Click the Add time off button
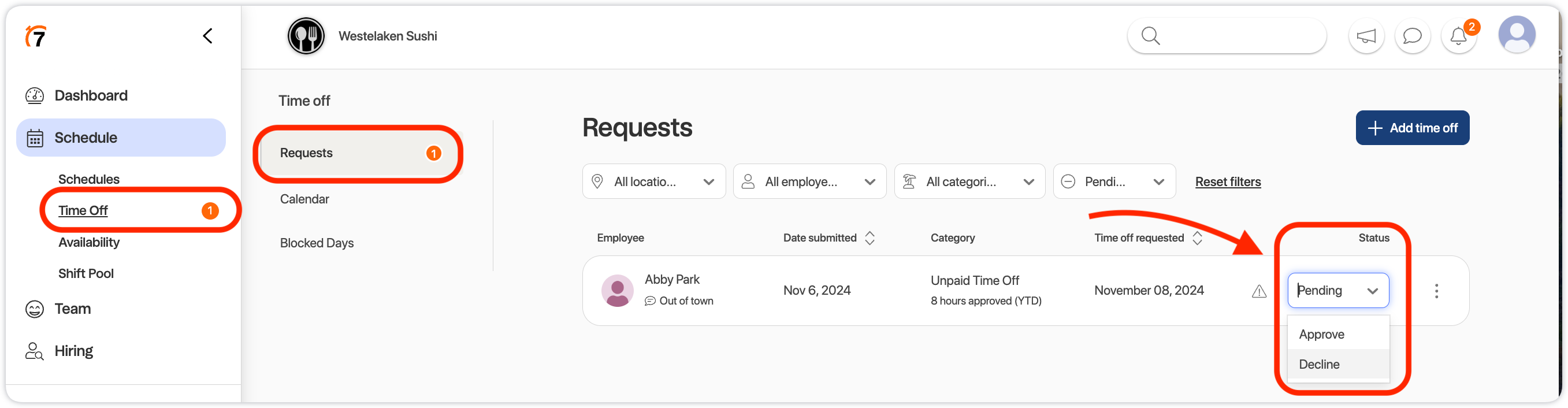Screen dimensions: 1568x408 [x=1411, y=128]
